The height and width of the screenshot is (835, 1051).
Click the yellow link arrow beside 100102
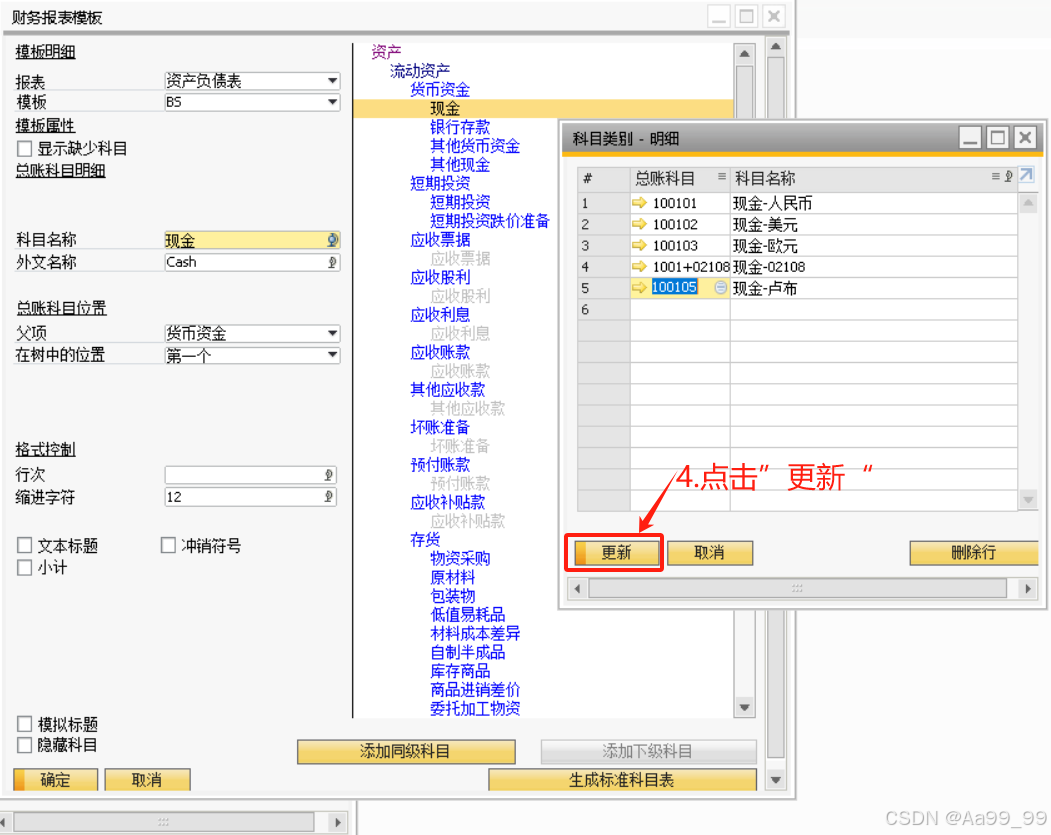click(x=640, y=224)
